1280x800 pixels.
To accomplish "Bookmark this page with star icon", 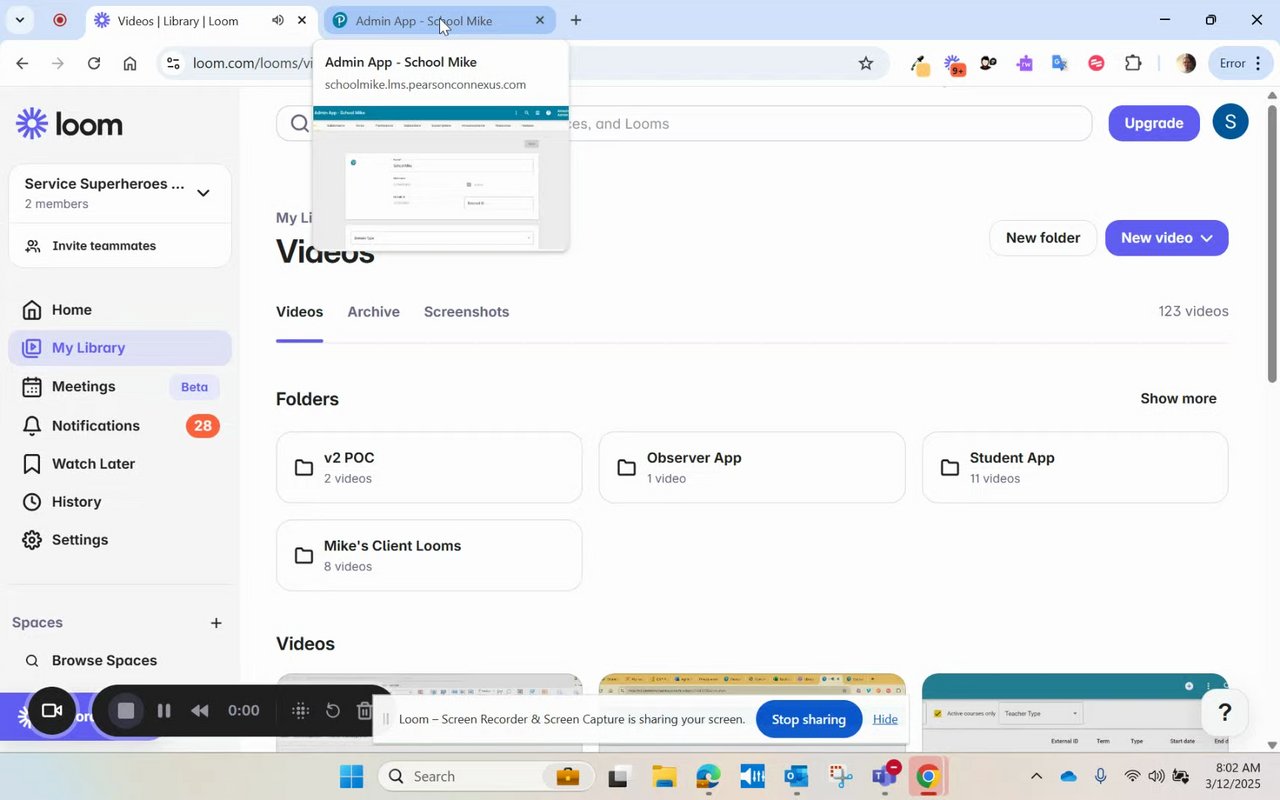I will [866, 63].
